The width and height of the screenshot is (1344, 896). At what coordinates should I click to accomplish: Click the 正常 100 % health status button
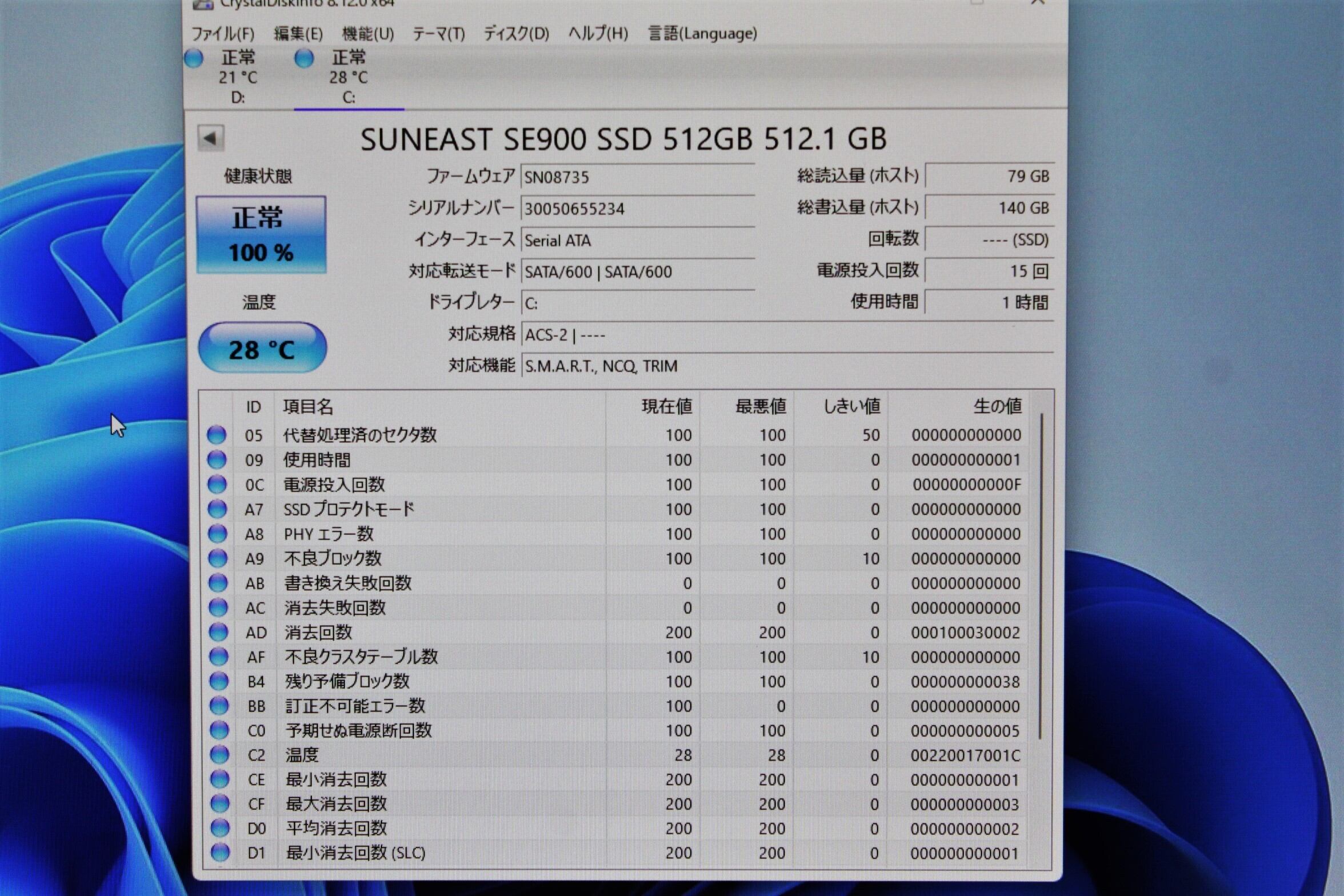(261, 234)
